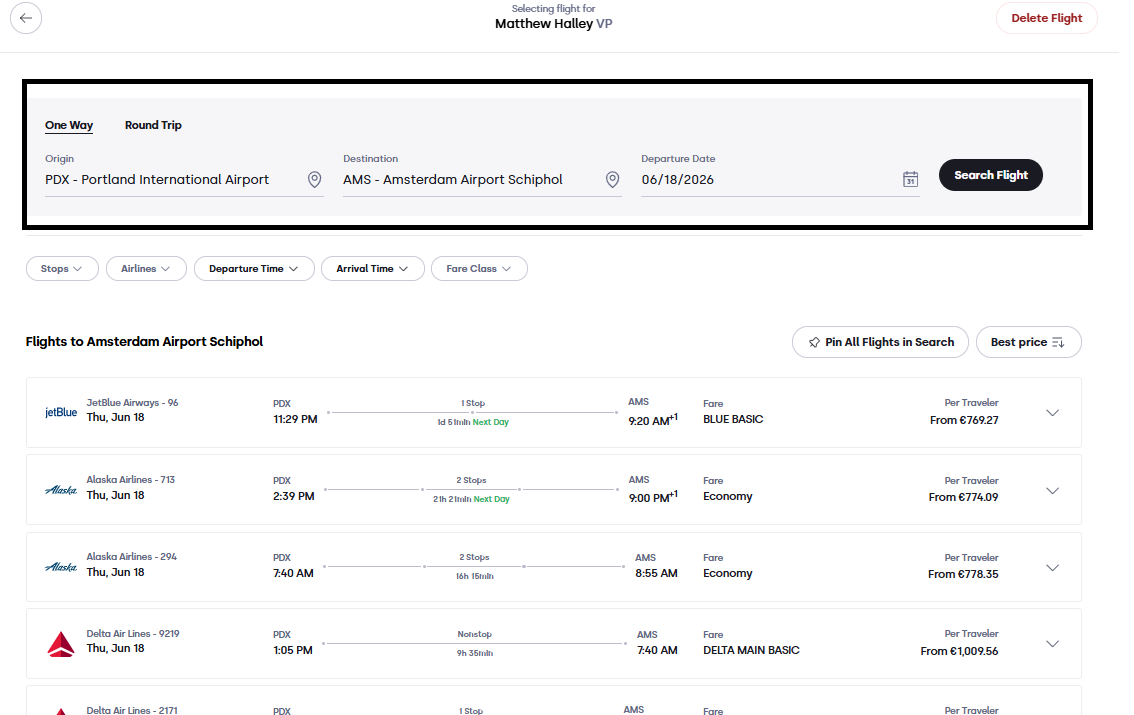Click the 21h 21min Next Day duration
The height and width of the screenshot is (715, 1134).
click(472, 499)
